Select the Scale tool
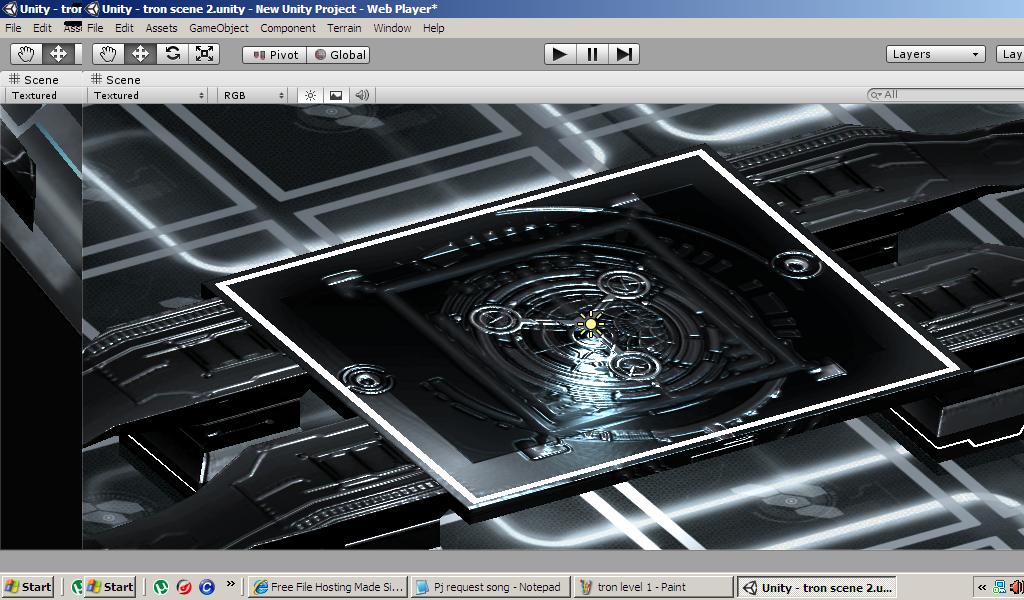 pyautogui.click(x=205, y=54)
